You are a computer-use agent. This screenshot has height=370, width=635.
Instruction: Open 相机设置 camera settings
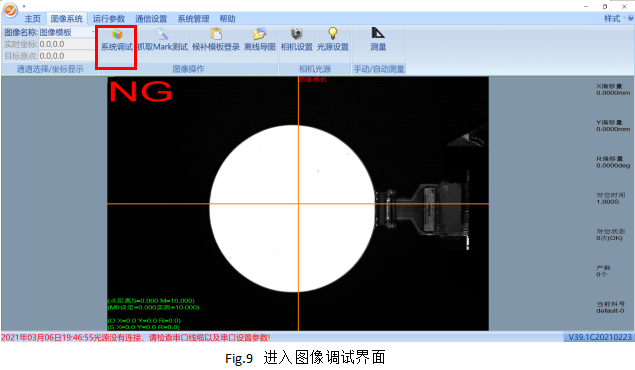click(x=297, y=40)
